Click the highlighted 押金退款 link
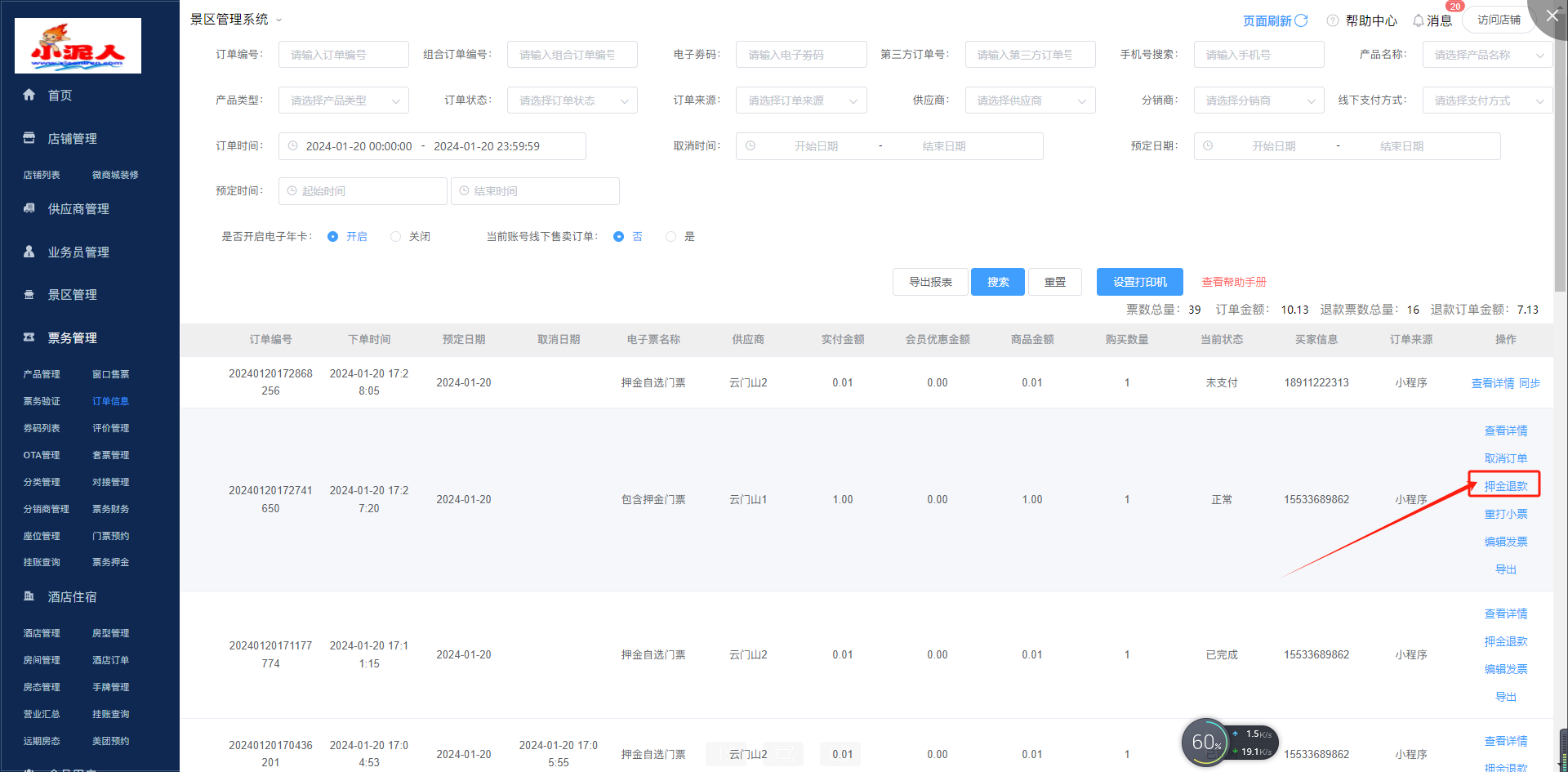 1505,486
